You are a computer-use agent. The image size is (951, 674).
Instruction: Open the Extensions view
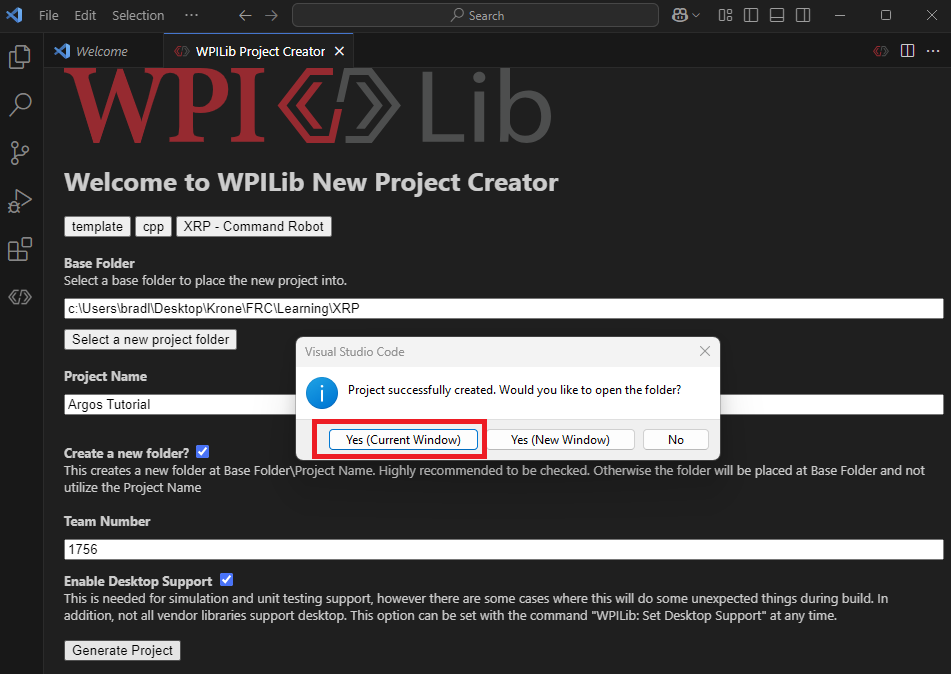(x=20, y=249)
